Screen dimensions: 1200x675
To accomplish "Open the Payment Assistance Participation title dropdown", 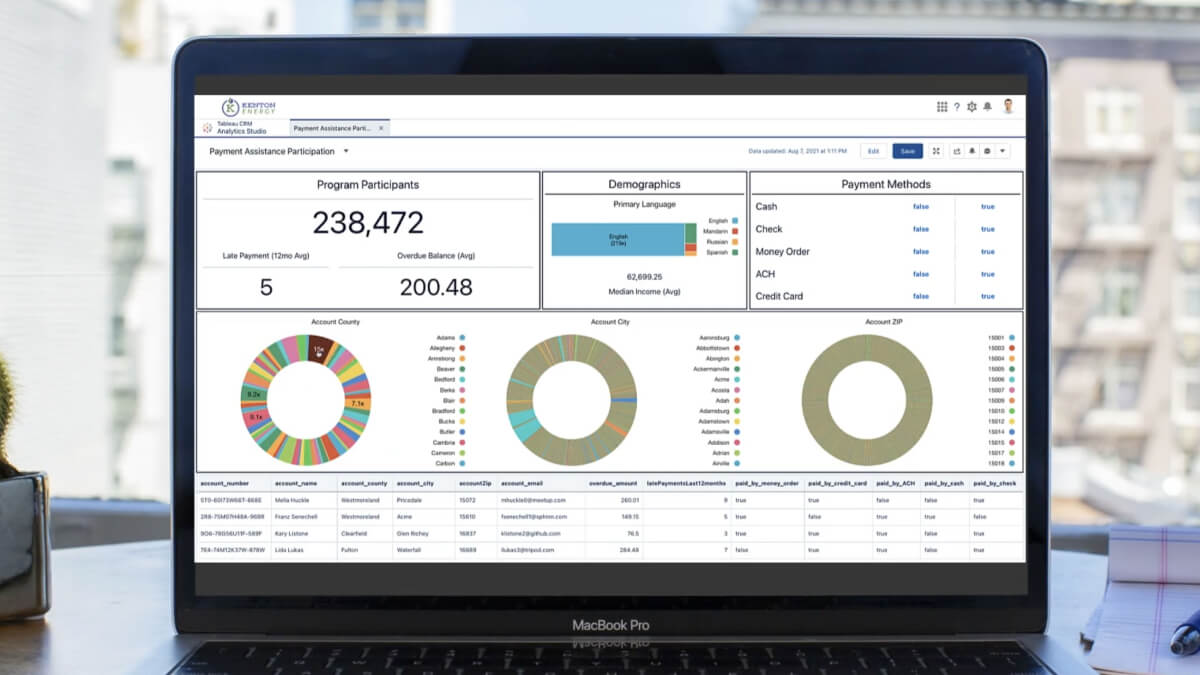I will point(346,151).
